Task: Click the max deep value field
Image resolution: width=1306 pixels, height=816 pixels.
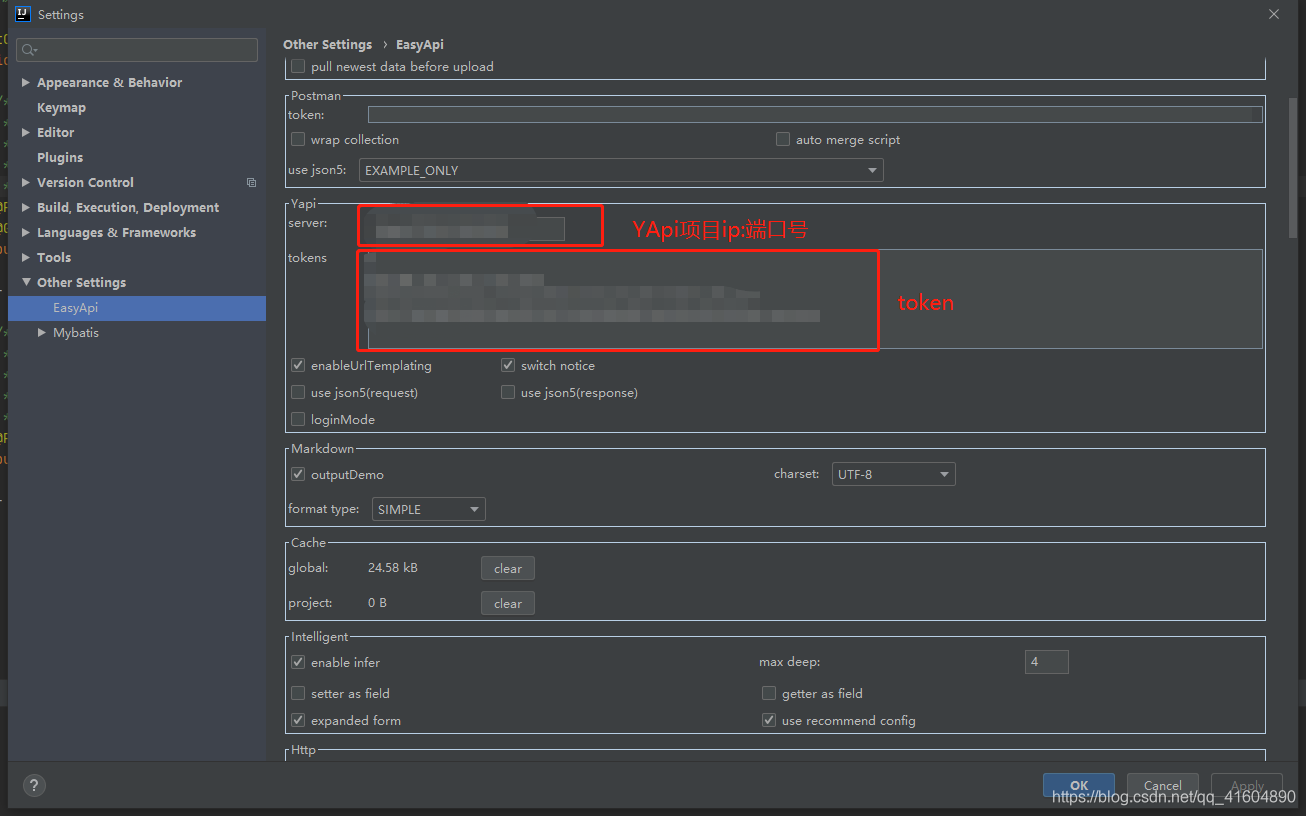Action: 1047,662
